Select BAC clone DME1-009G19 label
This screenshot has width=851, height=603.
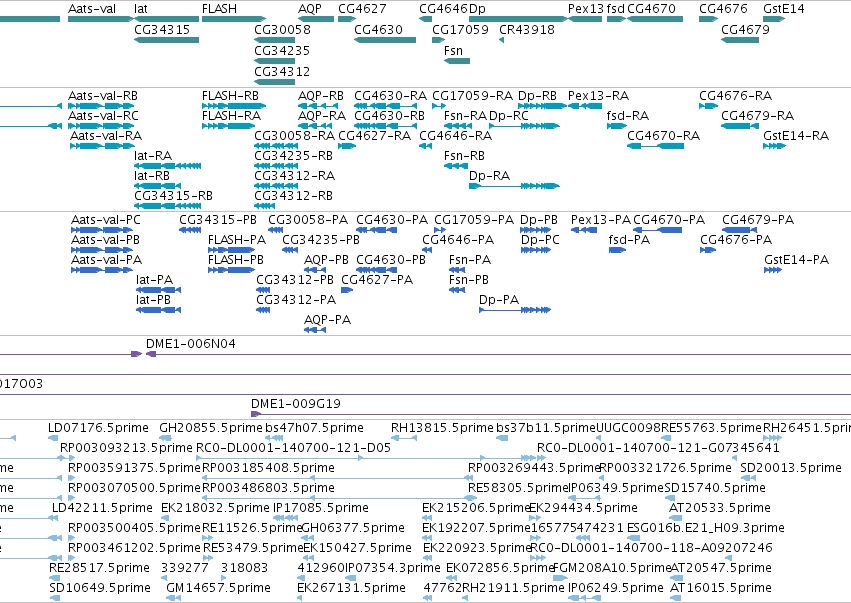click(x=295, y=404)
